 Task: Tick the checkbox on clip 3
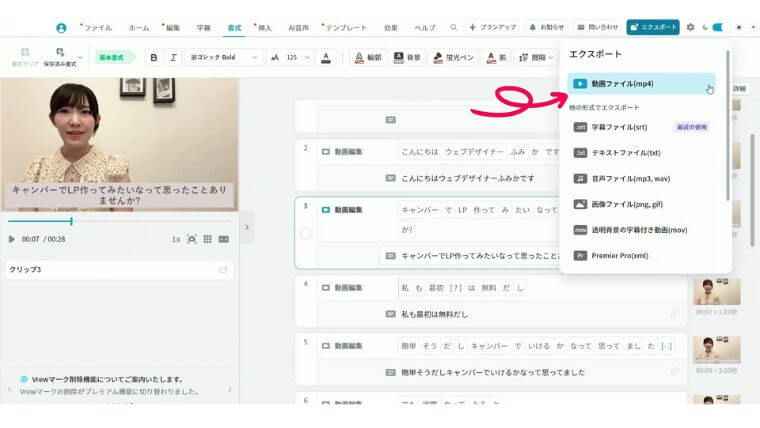pyautogui.click(x=306, y=234)
